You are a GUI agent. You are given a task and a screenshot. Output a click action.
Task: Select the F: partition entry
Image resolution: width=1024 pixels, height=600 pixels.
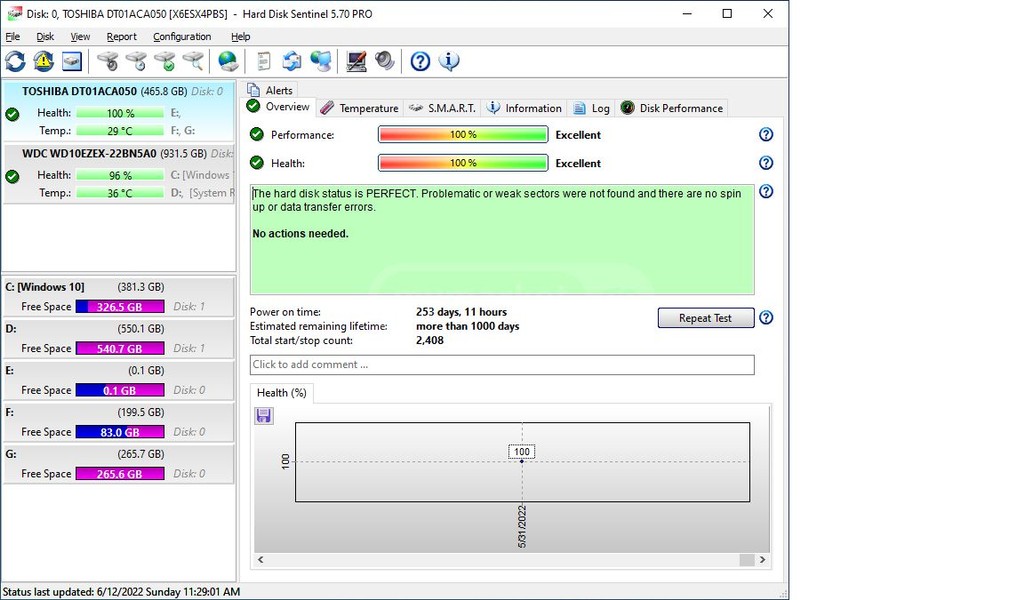(118, 422)
